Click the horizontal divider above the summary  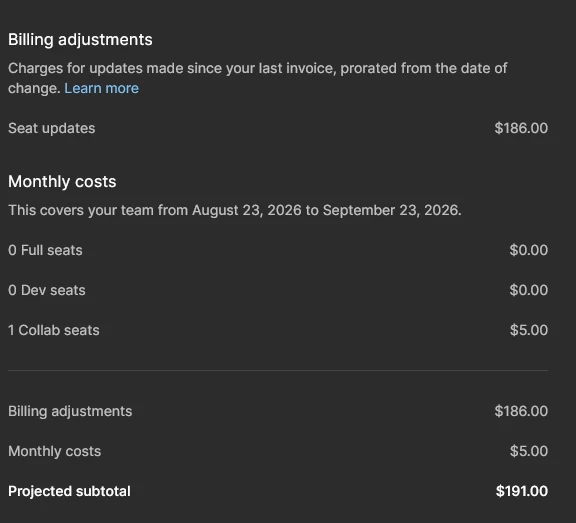point(278,371)
